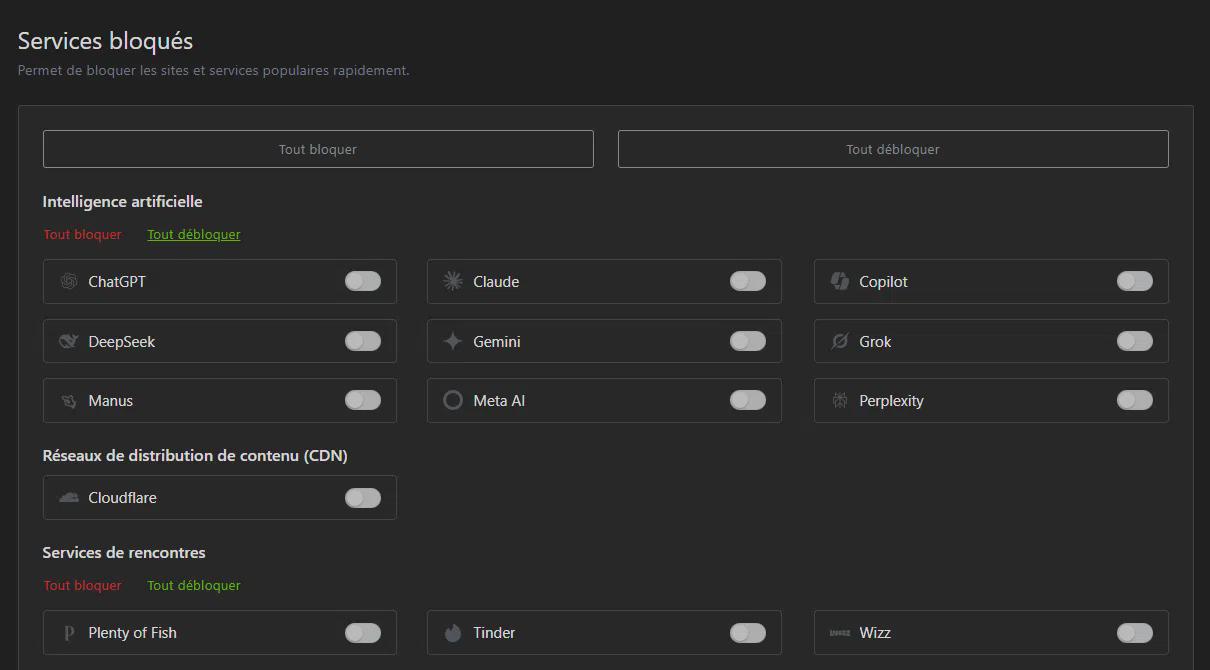
Task: Click the large Tout débloquer button
Action: 893,149
